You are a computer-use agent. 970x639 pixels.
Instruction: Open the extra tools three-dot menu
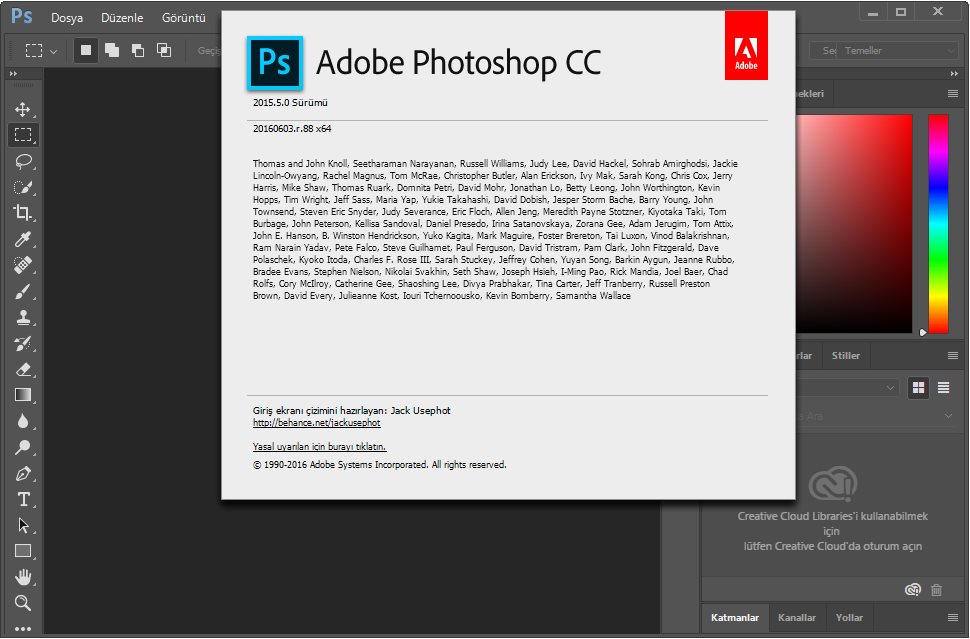point(23,628)
